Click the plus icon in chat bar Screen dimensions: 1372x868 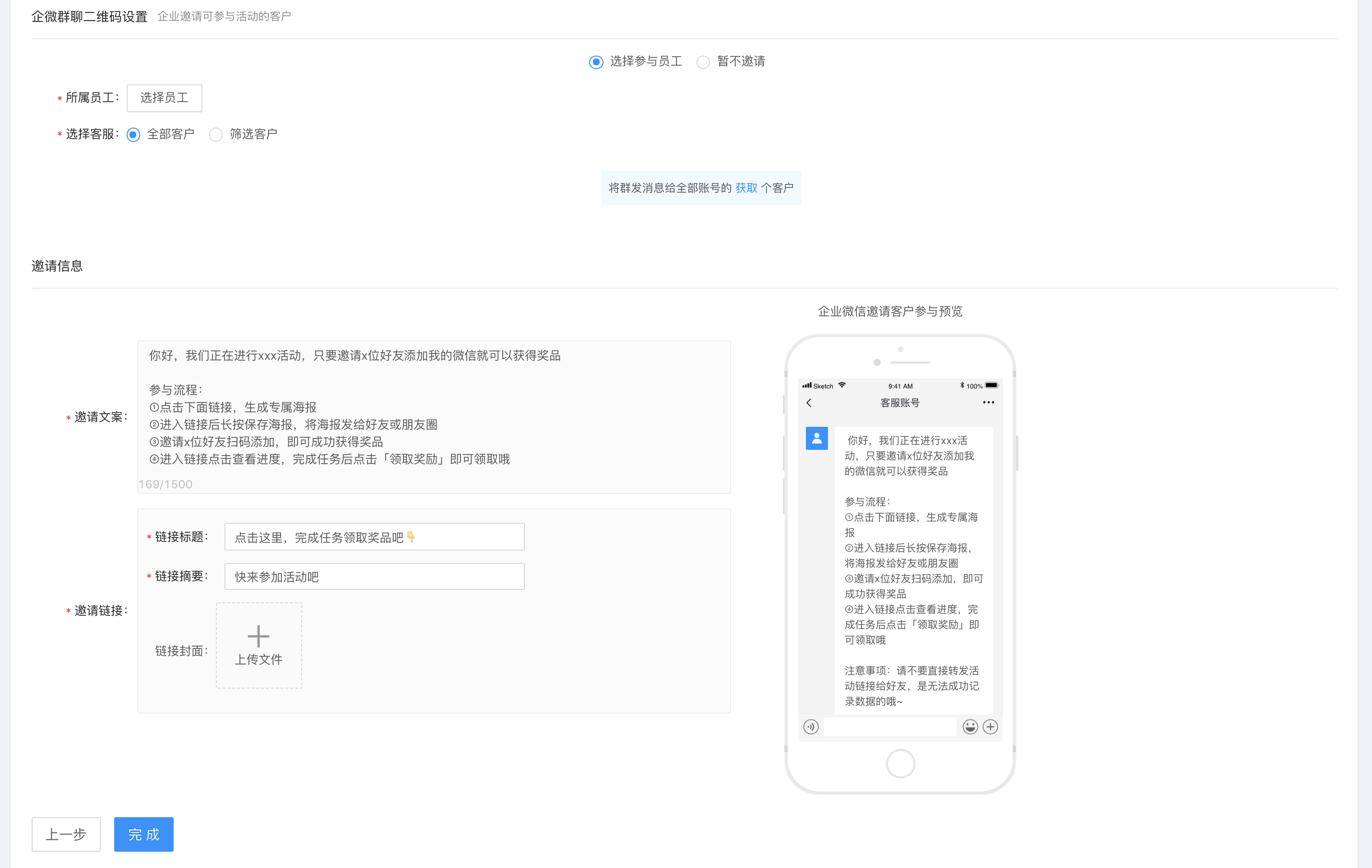pos(991,727)
